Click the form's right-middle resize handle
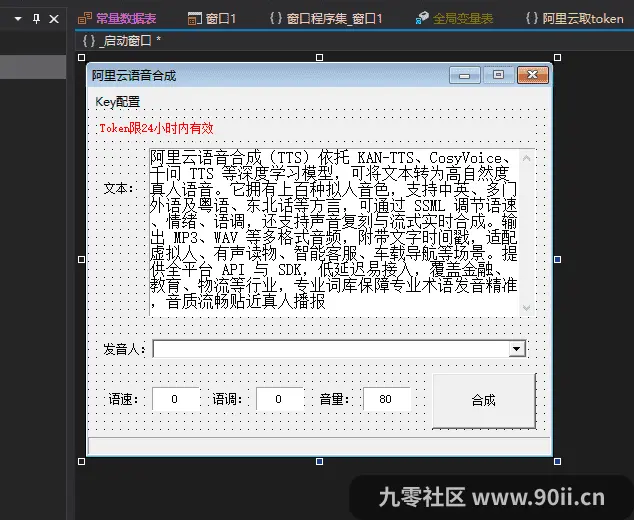The height and width of the screenshot is (520, 634). click(x=558, y=259)
